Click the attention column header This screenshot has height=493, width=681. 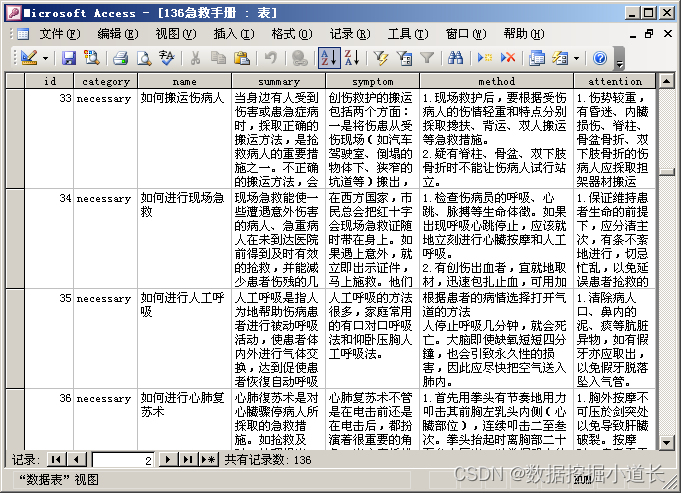(615, 81)
